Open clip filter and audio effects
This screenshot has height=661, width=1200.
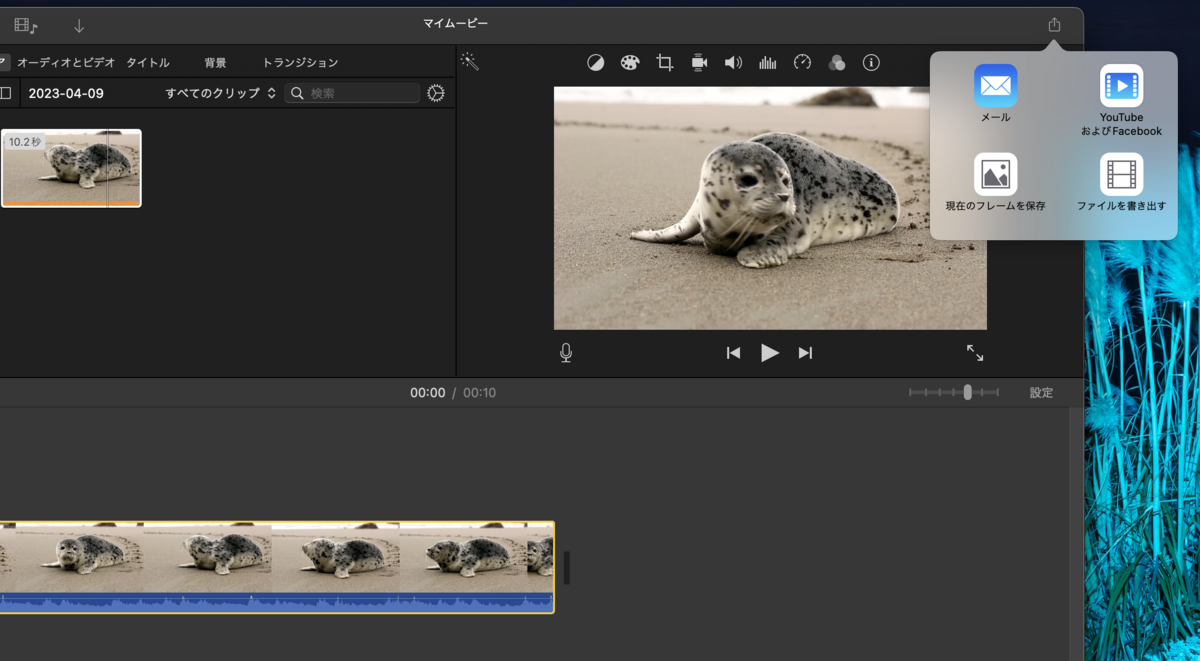pyautogui.click(x=837, y=63)
